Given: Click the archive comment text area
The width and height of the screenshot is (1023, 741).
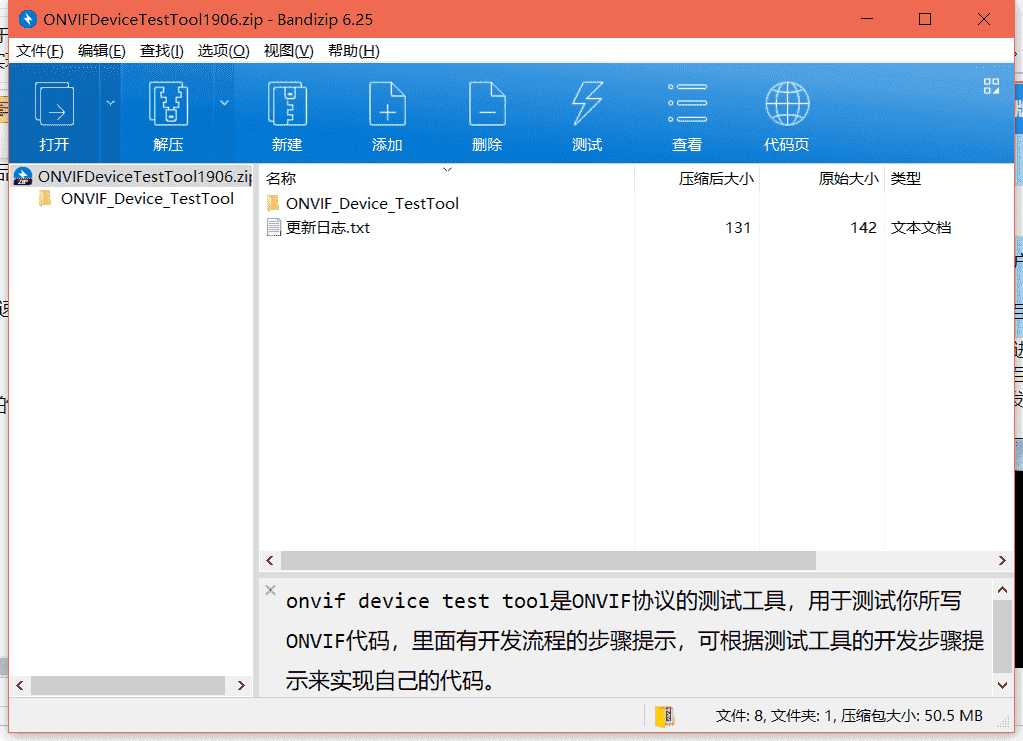Looking at the screenshot, I should (x=634, y=640).
